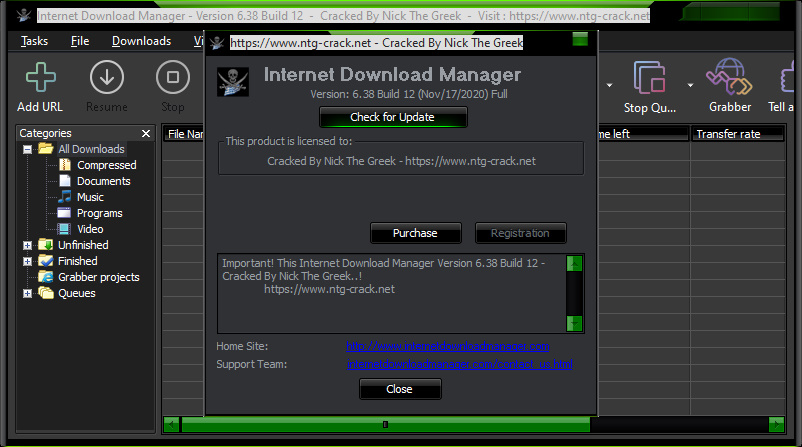This screenshot has height=447, width=802.
Task: Open the Downloads menu
Action: [x=141, y=41]
